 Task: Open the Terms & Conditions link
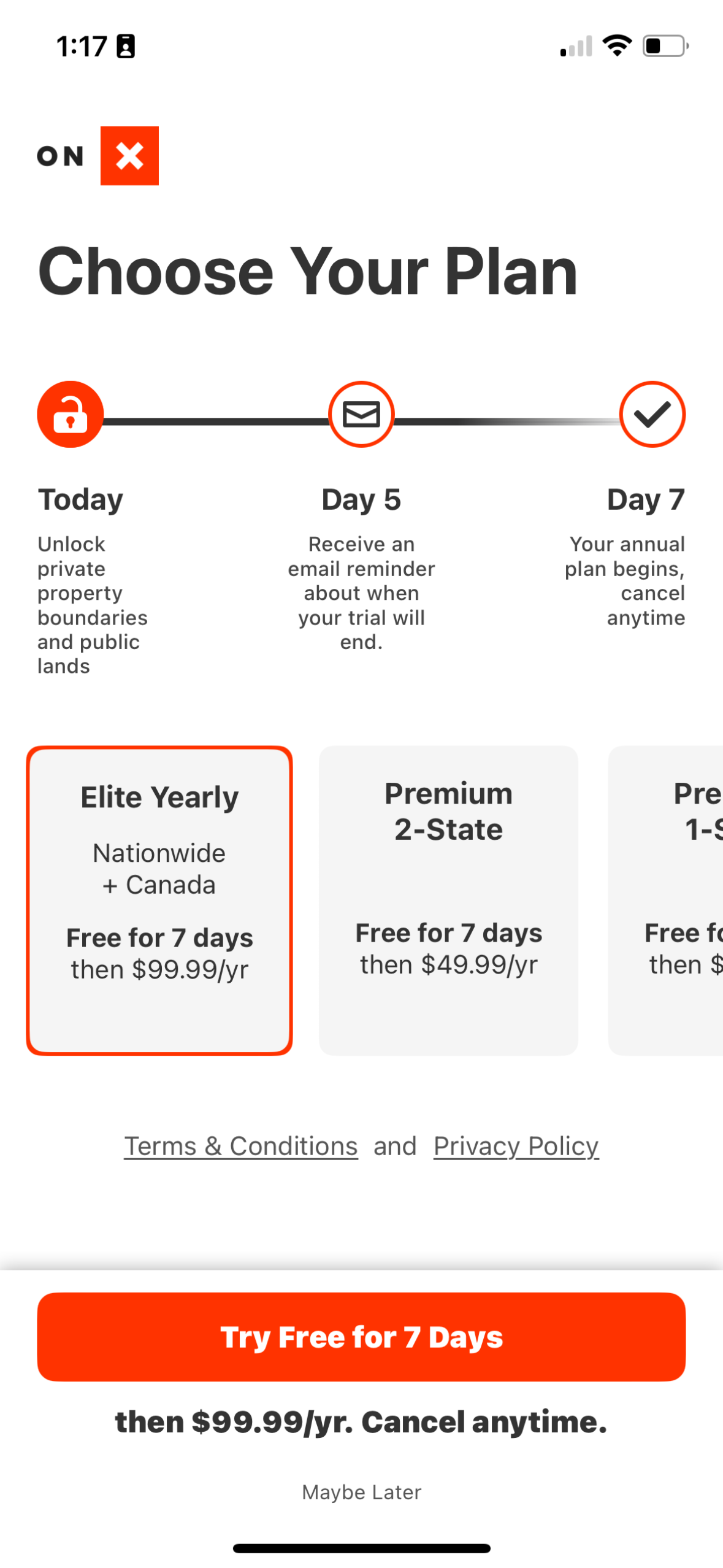tap(241, 1145)
